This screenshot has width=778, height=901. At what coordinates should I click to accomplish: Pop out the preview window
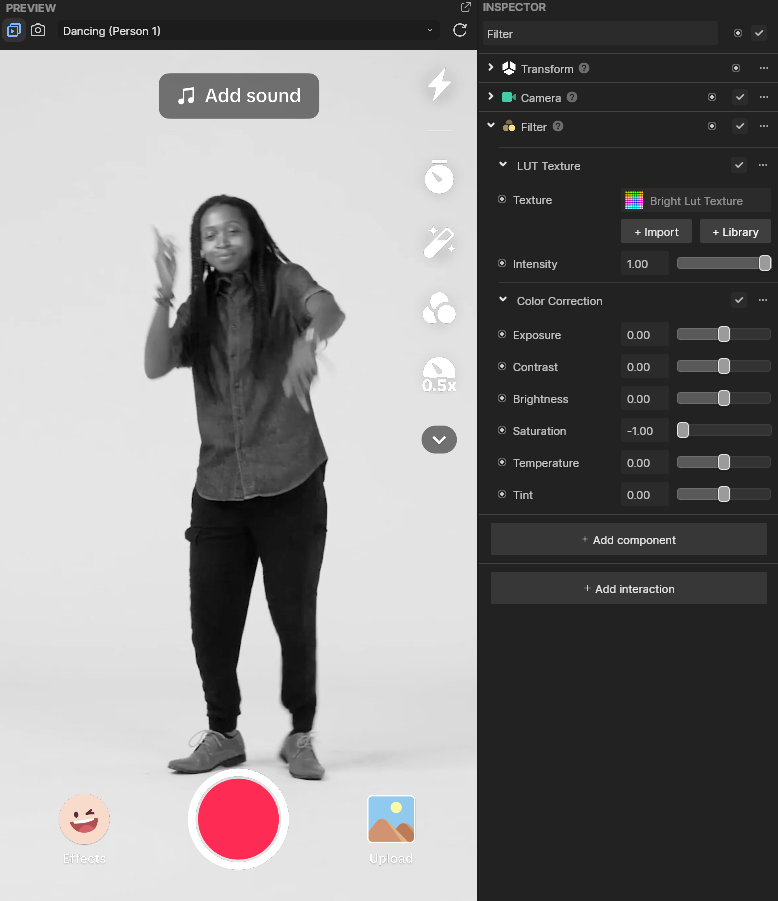click(x=465, y=7)
